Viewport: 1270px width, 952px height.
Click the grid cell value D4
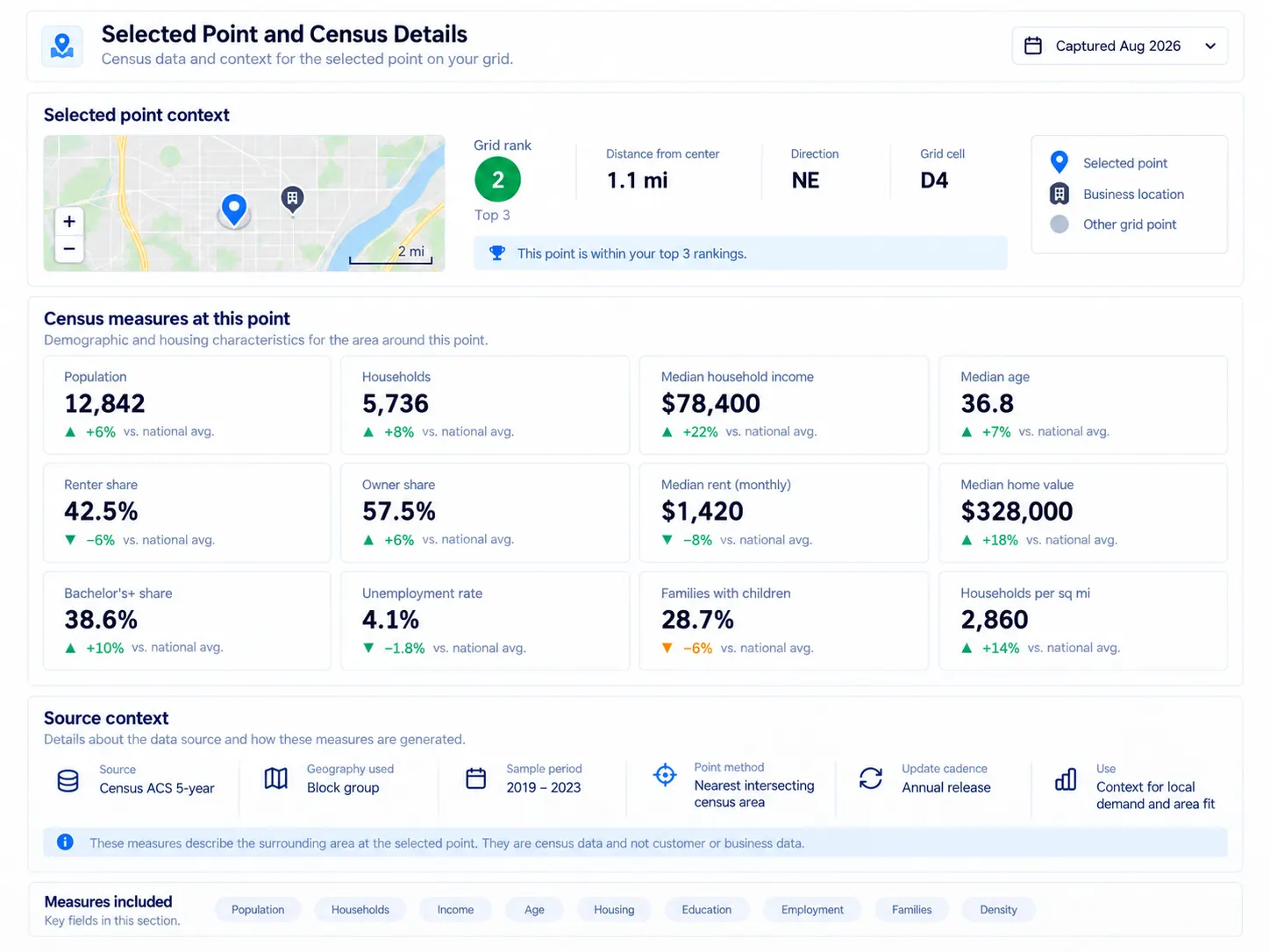click(x=934, y=181)
